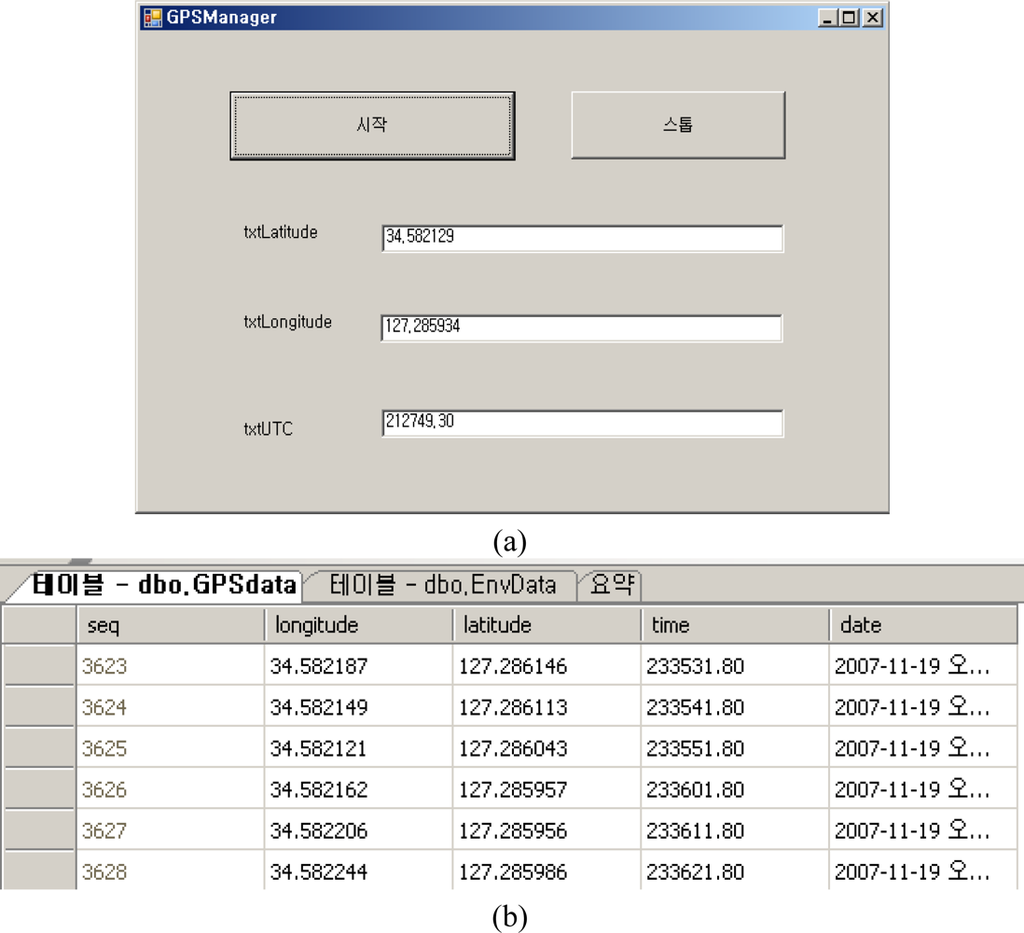This screenshot has height=933, width=1024.
Task: Click the GPSManager app icon in title bar
Action: (152, 18)
